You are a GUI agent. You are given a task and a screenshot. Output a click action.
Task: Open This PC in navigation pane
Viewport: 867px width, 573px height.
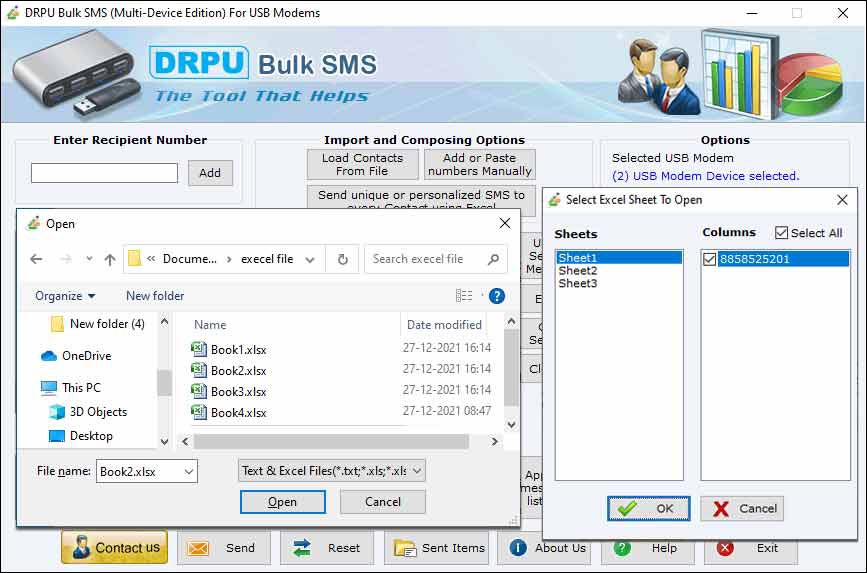point(71,387)
